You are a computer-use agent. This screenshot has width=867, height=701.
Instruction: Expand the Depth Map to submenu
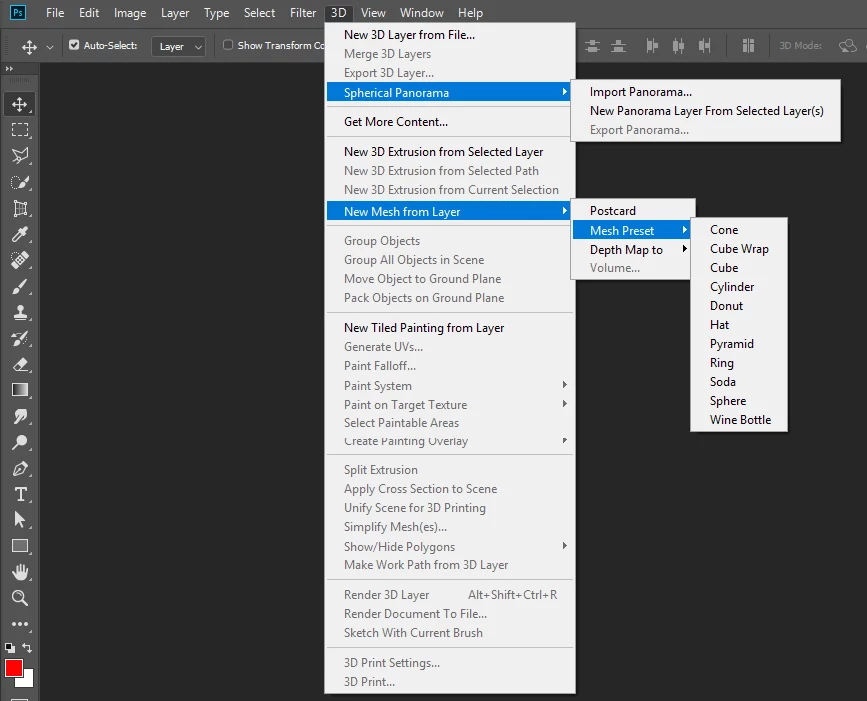631,250
